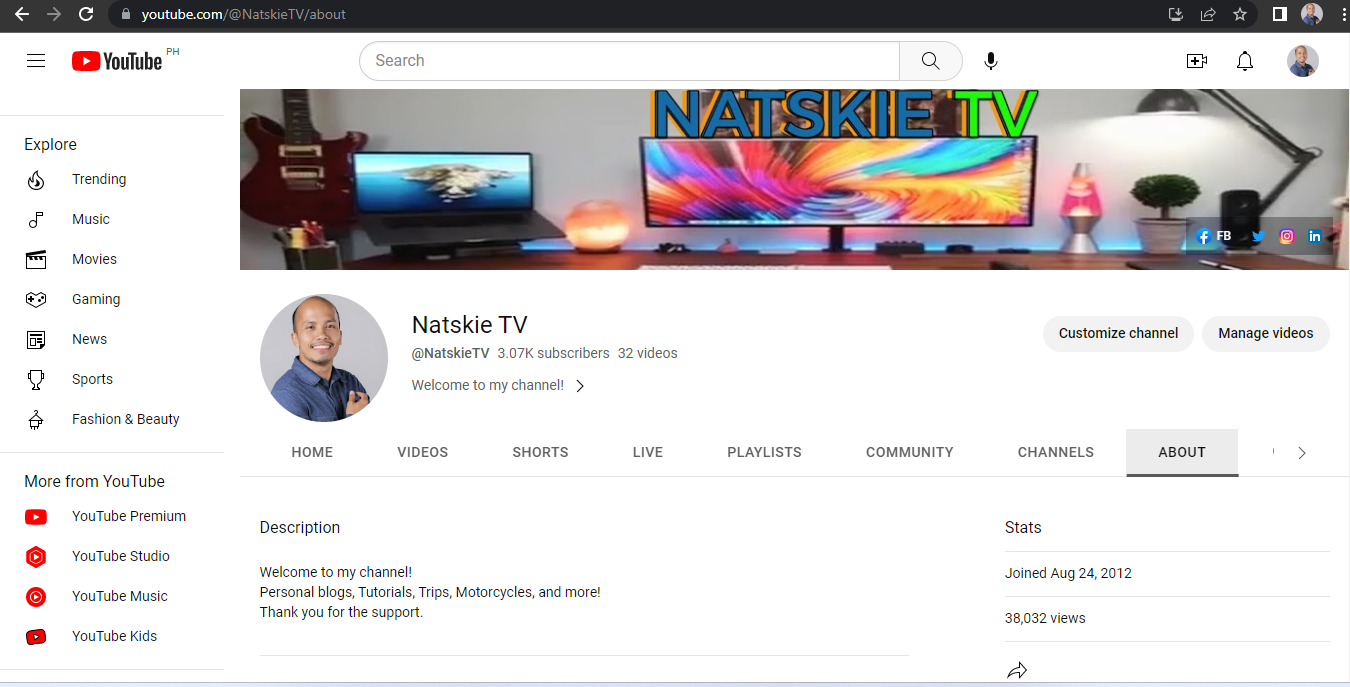The image size is (1350, 687).
Task: Open the Facebook FB banner link
Action: [x=1213, y=237]
